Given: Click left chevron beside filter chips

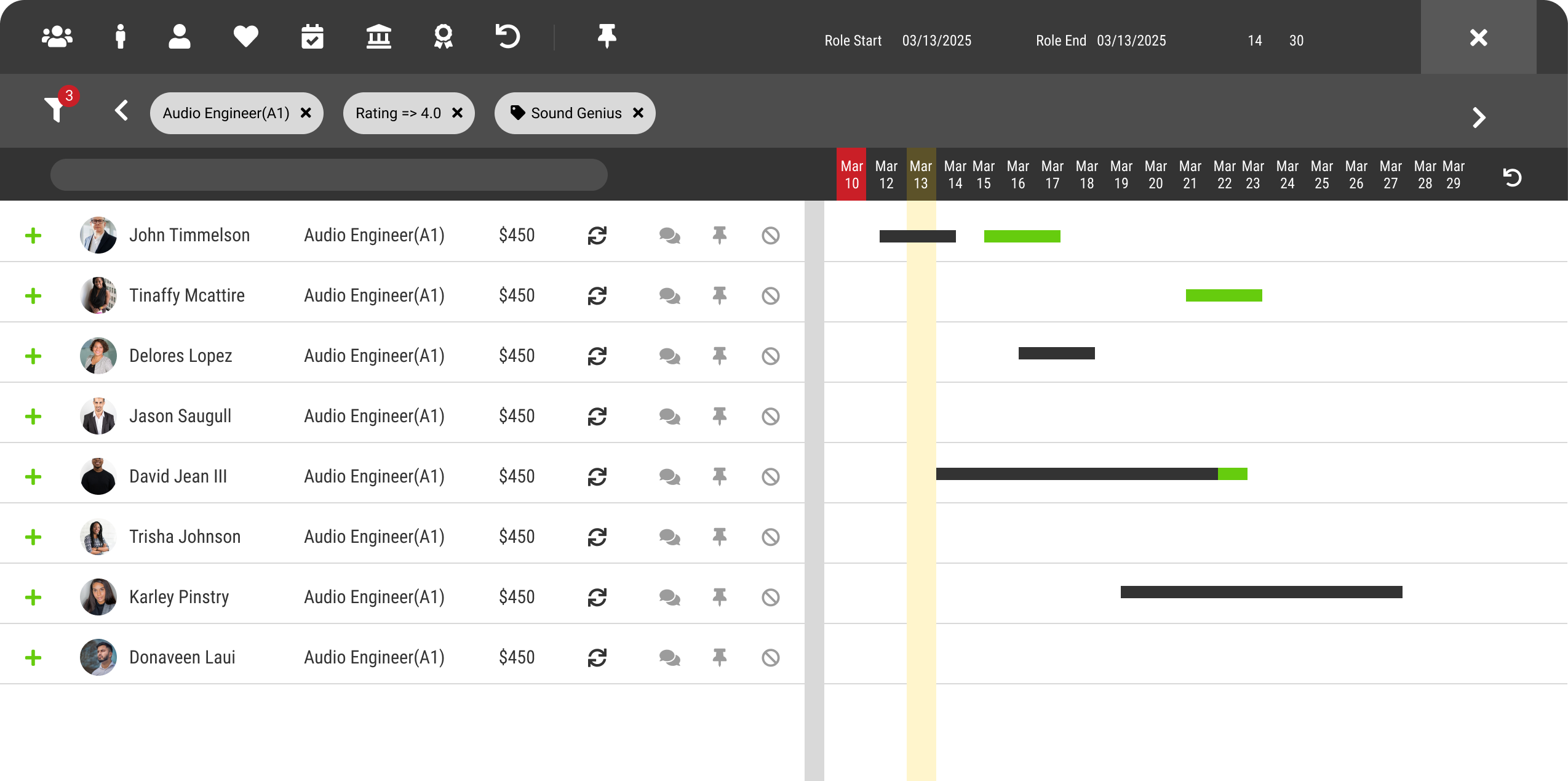Looking at the screenshot, I should point(122,111).
